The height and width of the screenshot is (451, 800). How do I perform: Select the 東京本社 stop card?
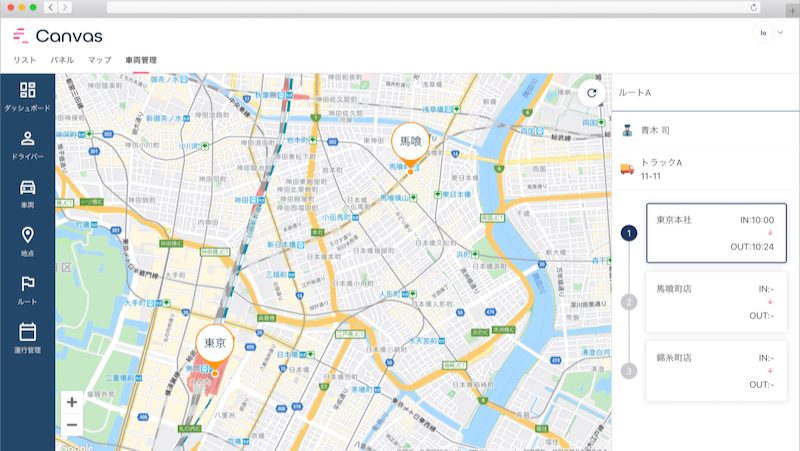coord(716,233)
